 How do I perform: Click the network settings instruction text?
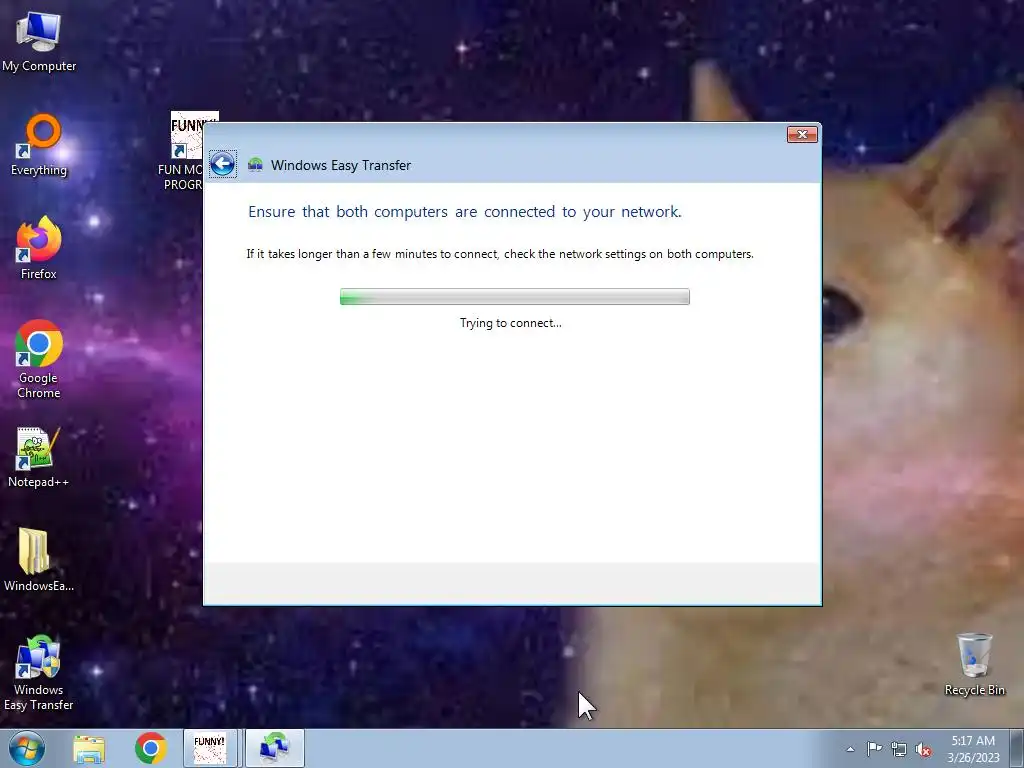(500, 254)
